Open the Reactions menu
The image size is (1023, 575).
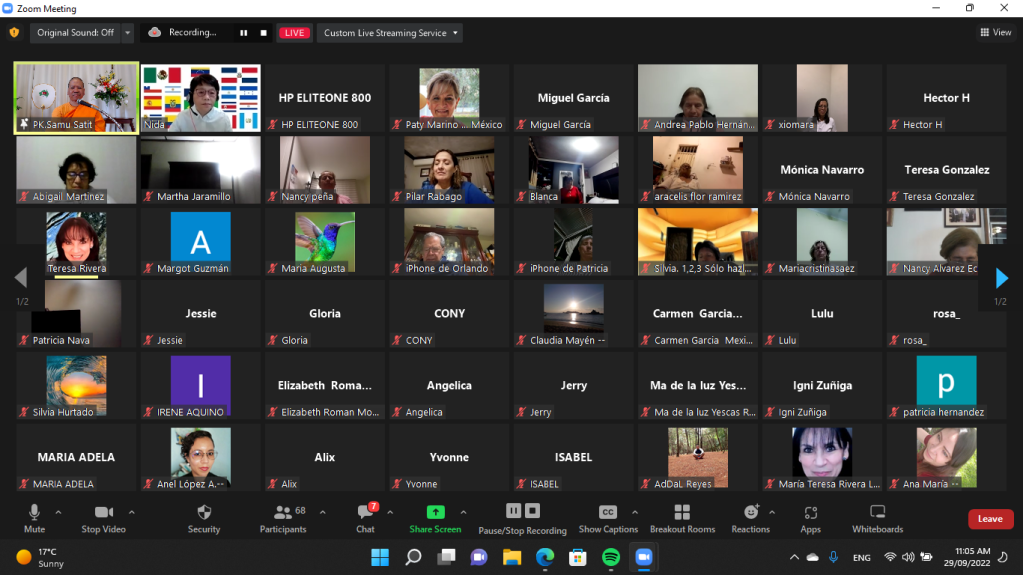tap(751, 517)
